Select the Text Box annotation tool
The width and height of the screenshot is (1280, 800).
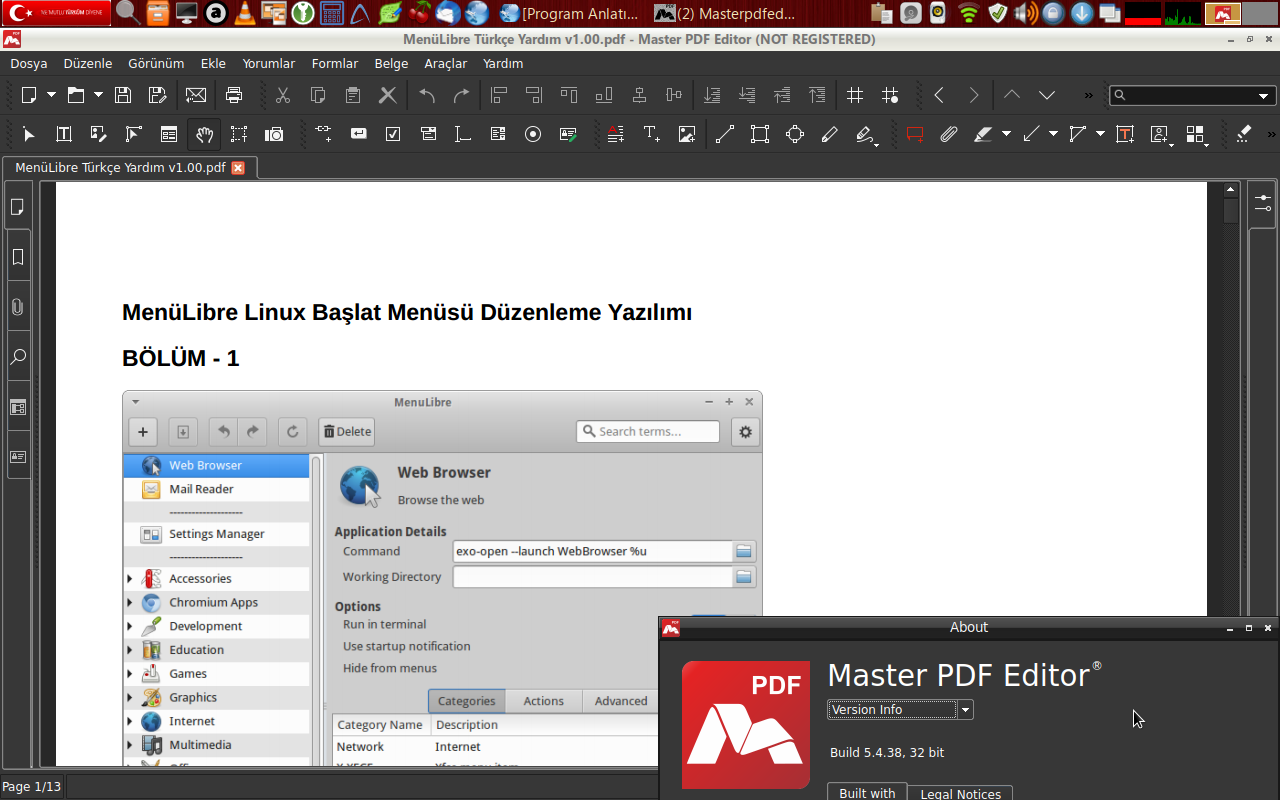pyautogui.click(x=1125, y=134)
